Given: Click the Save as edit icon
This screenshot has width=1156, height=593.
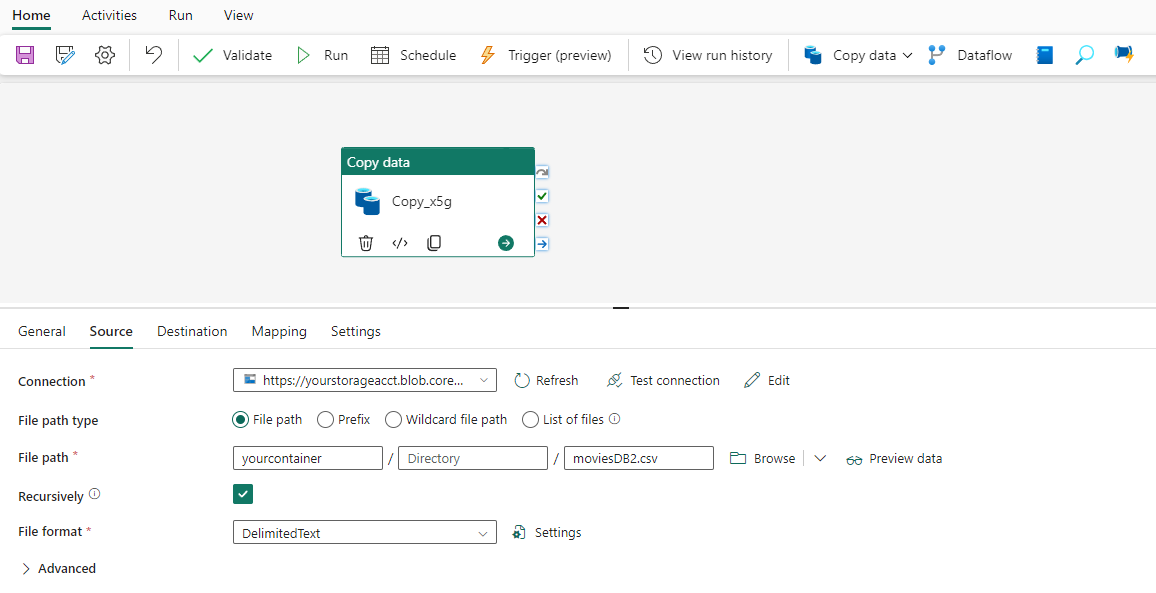Looking at the screenshot, I should (x=66, y=55).
